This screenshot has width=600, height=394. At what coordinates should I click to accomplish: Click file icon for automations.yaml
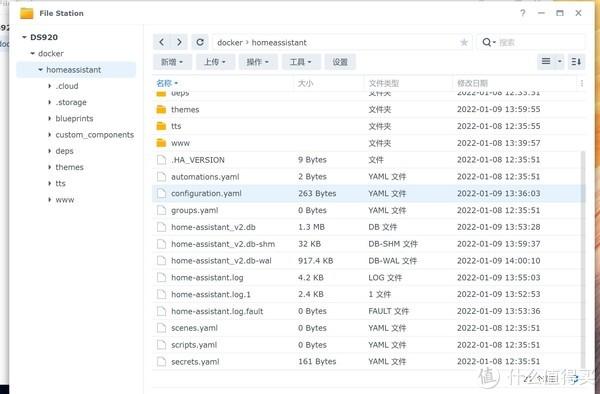point(161,177)
